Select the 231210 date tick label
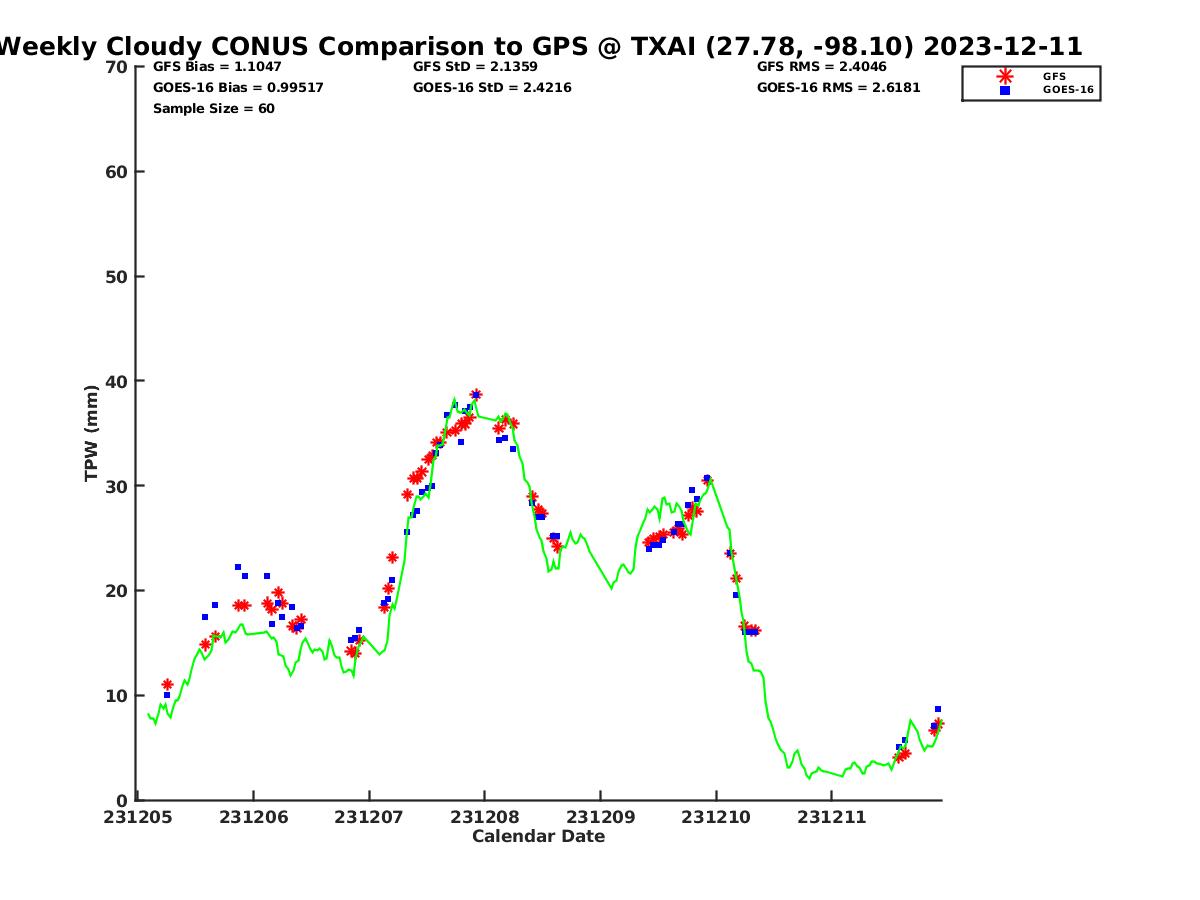 pyautogui.click(x=716, y=817)
